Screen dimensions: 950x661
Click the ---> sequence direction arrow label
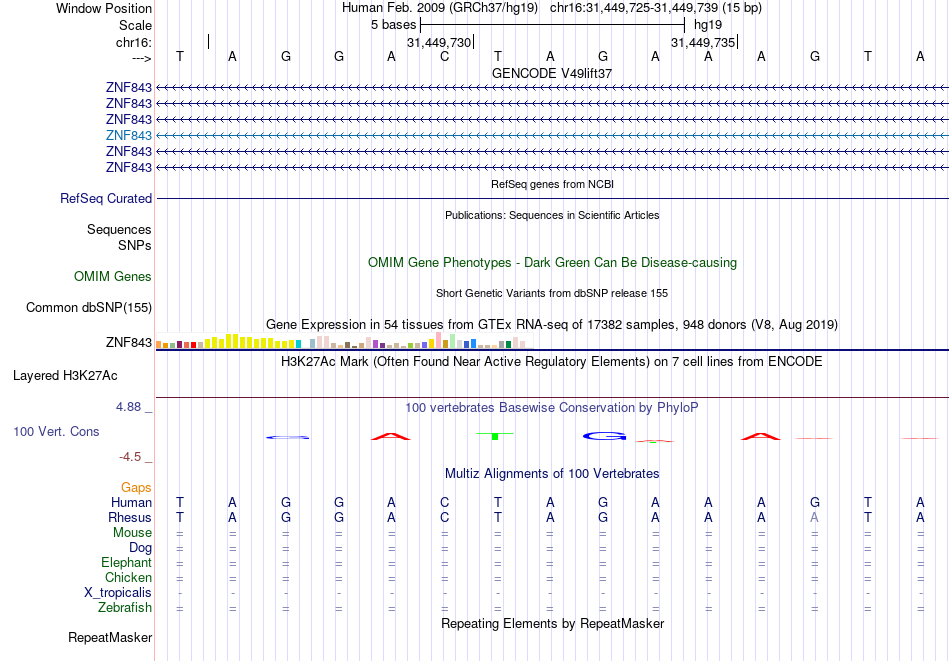[141, 59]
